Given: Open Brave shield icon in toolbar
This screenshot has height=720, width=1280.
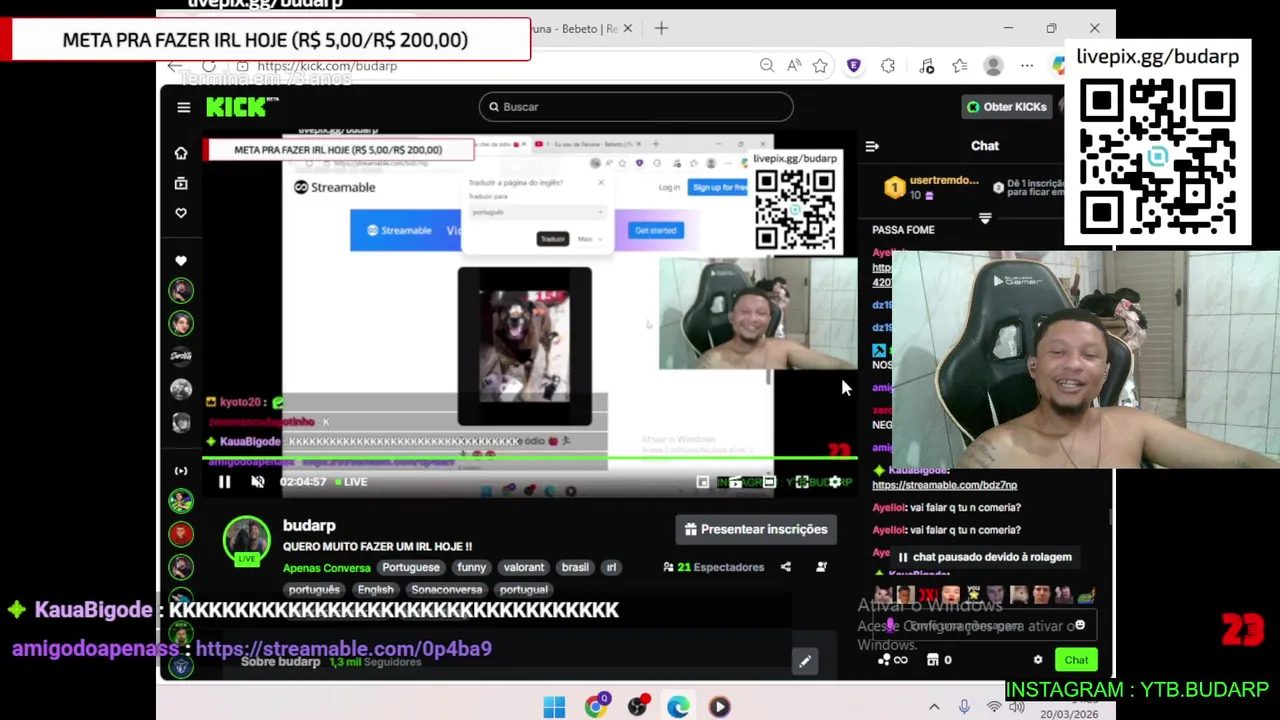Looking at the screenshot, I should 853,66.
